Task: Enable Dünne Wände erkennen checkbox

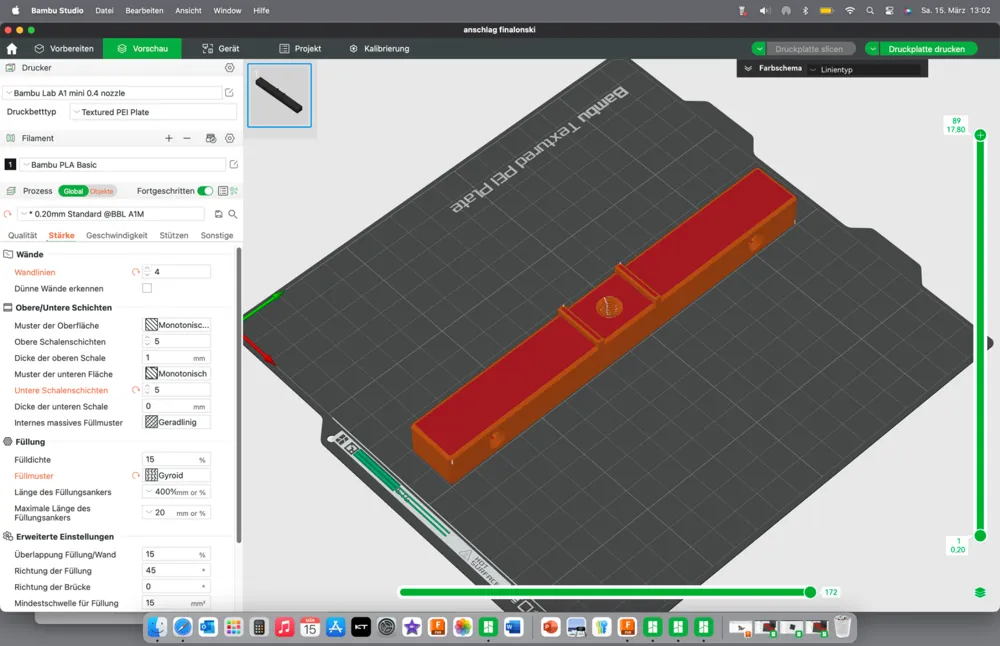Action: 147,288
